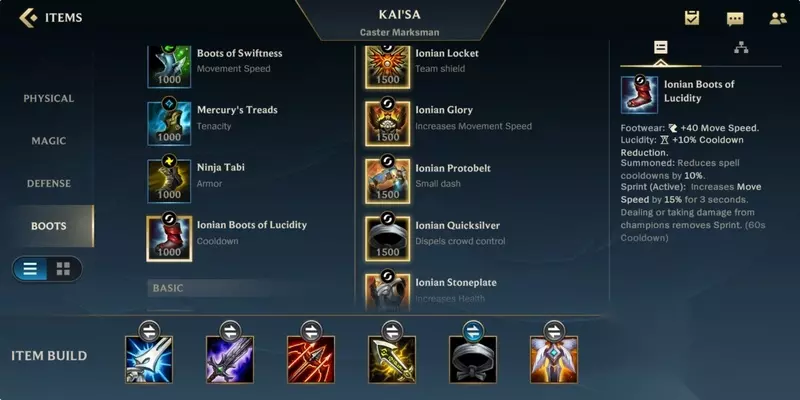Click the winged sixth build item
The height and width of the screenshot is (400, 800).
(x=554, y=359)
